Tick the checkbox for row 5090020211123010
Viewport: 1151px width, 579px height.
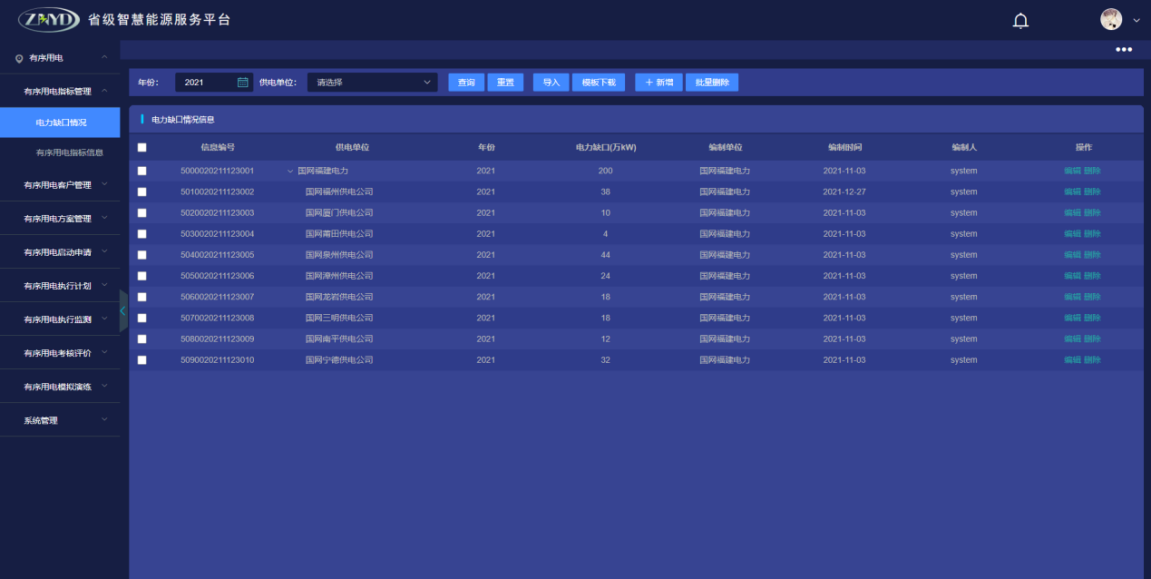142,360
